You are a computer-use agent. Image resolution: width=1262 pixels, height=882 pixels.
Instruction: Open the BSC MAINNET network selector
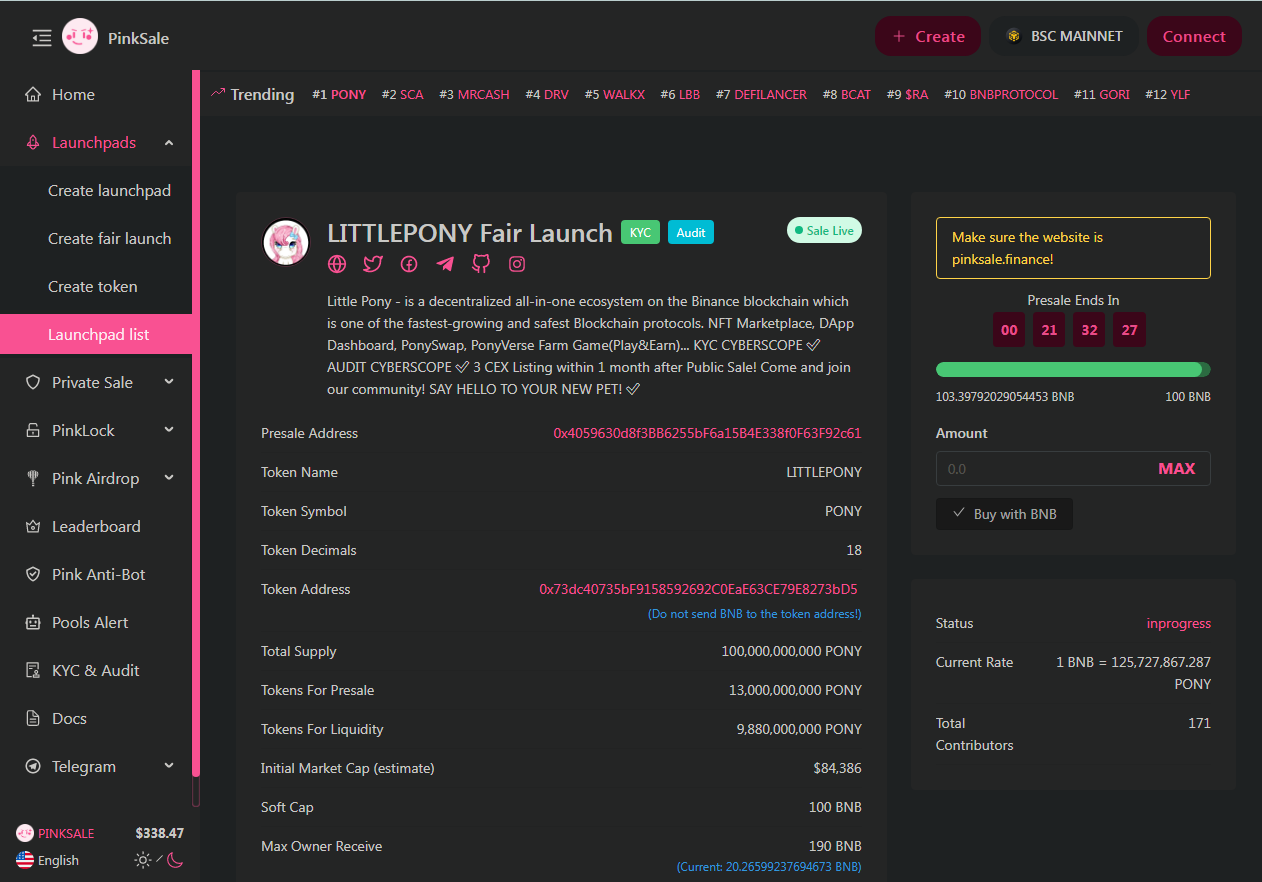point(1064,36)
